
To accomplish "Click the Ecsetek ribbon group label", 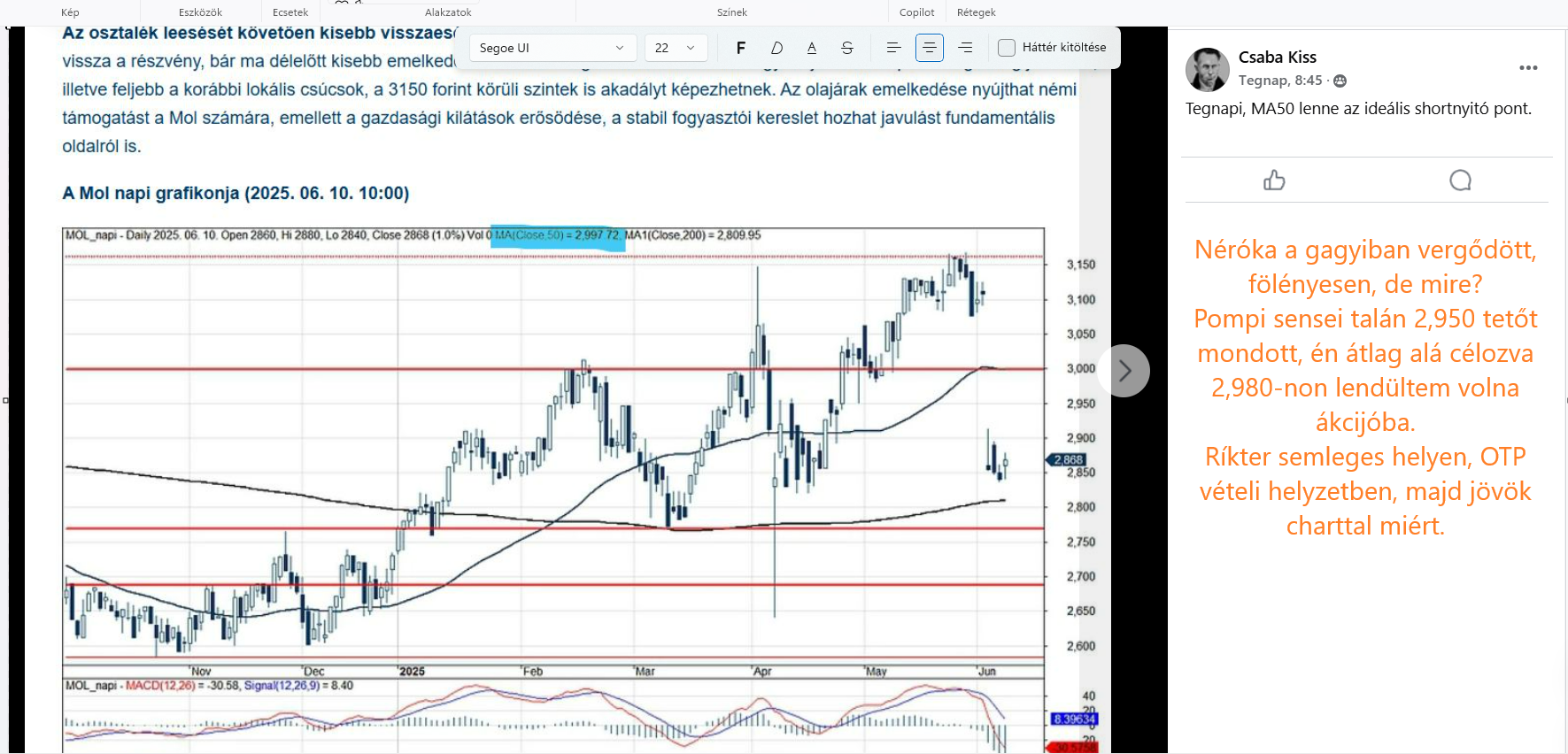I will tap(290, 12).
